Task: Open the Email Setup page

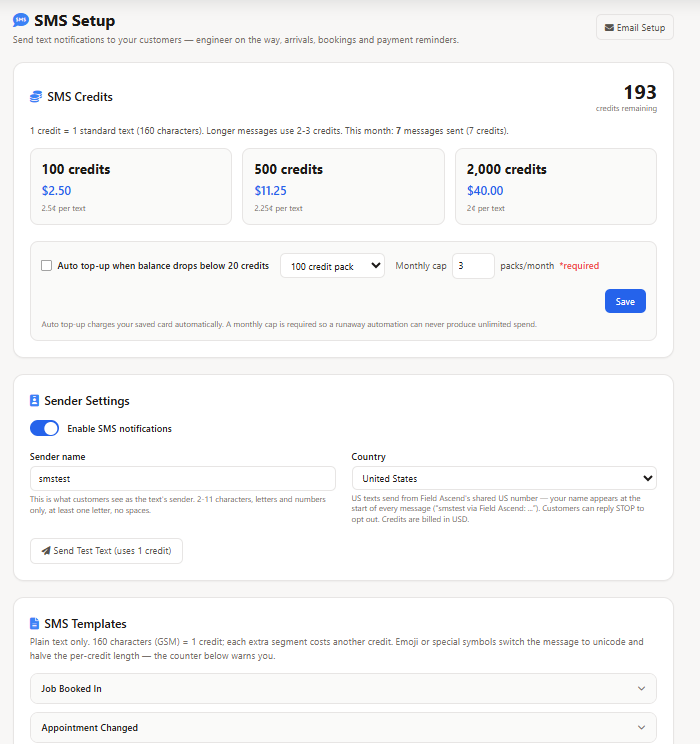Action: [635, 28]
